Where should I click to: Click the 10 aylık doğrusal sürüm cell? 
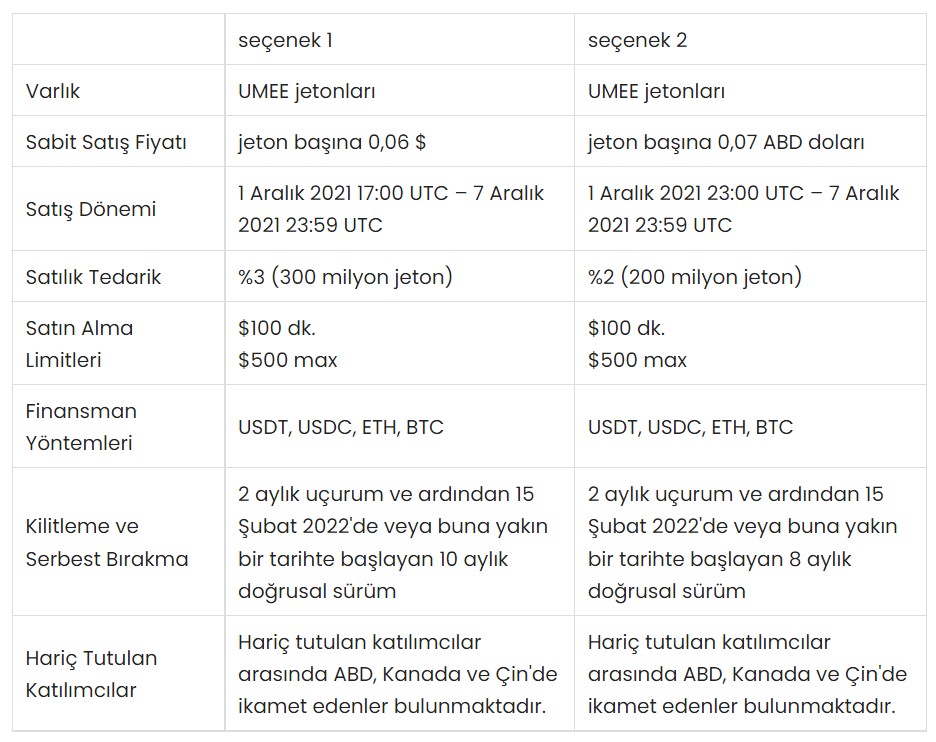[390, 542]
